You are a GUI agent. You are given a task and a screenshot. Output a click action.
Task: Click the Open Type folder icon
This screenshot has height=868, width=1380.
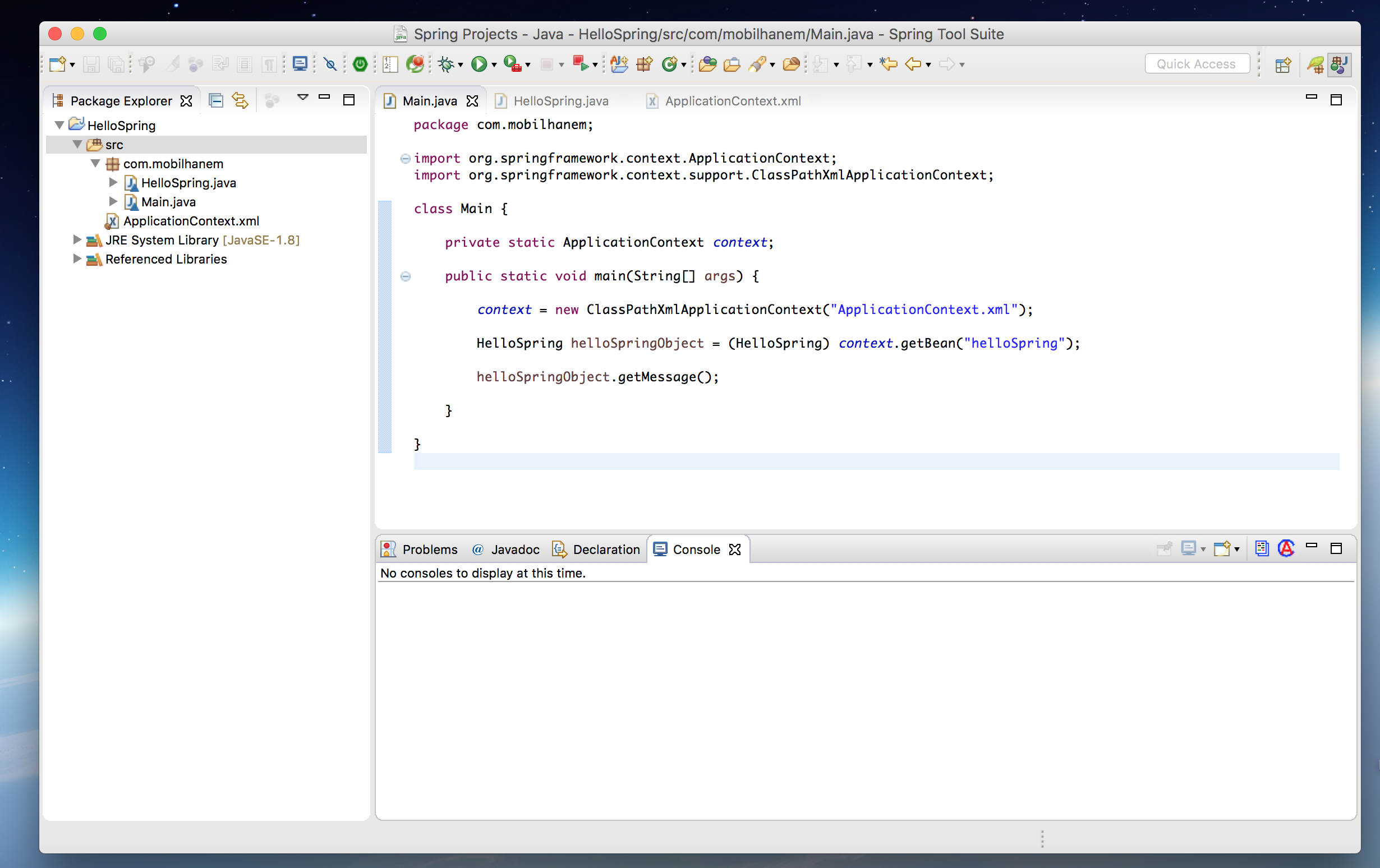click(x=707, y=64)
